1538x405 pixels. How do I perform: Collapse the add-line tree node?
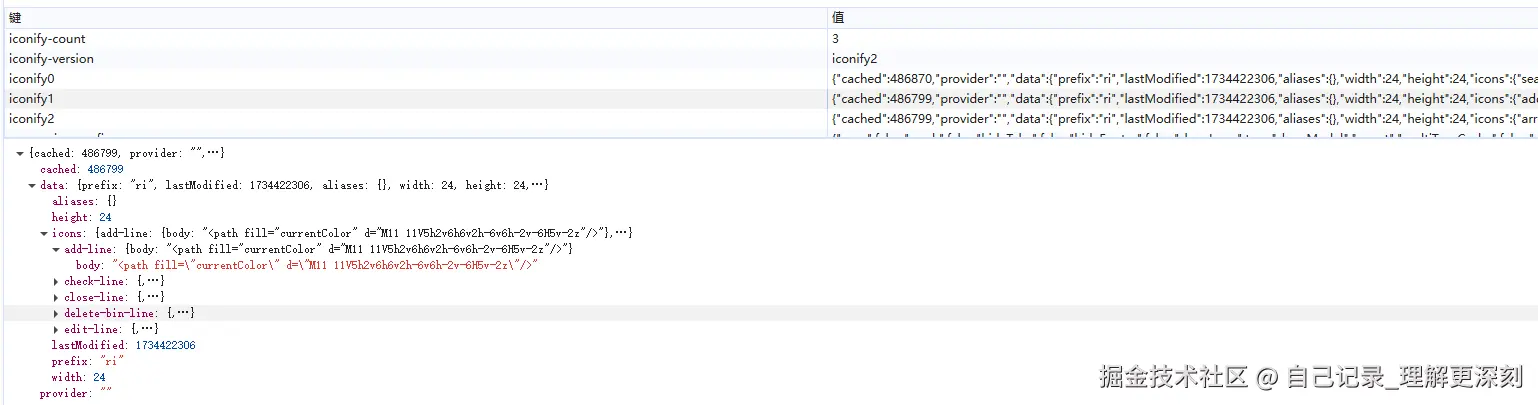click(x=56, y=249)
